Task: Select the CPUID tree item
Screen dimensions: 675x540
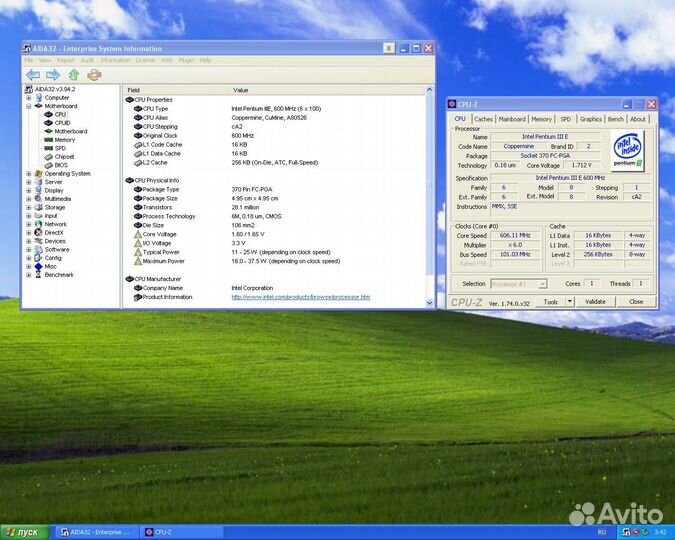Action: pos(62,123)
